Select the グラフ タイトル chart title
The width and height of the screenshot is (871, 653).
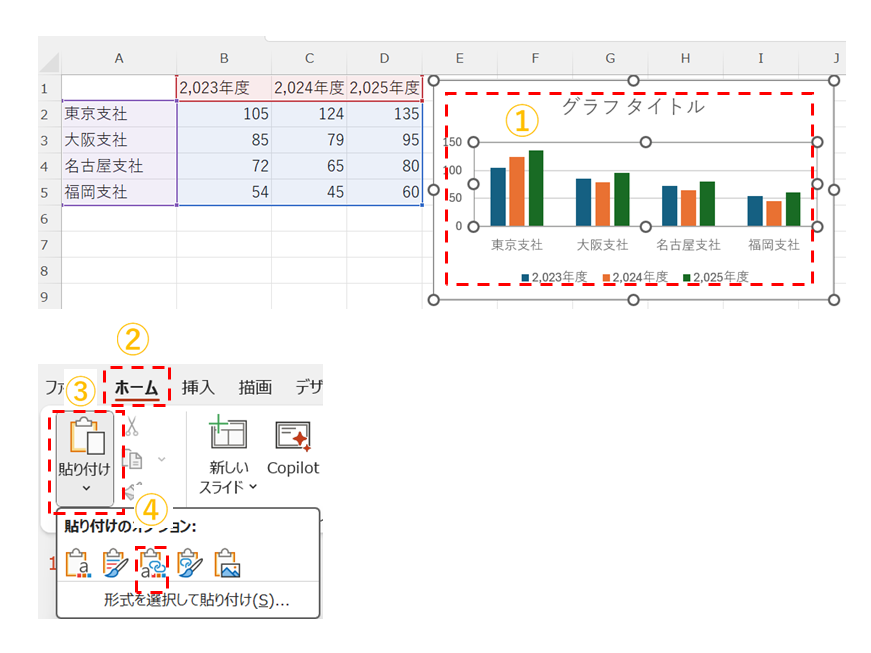pos(632,106)
